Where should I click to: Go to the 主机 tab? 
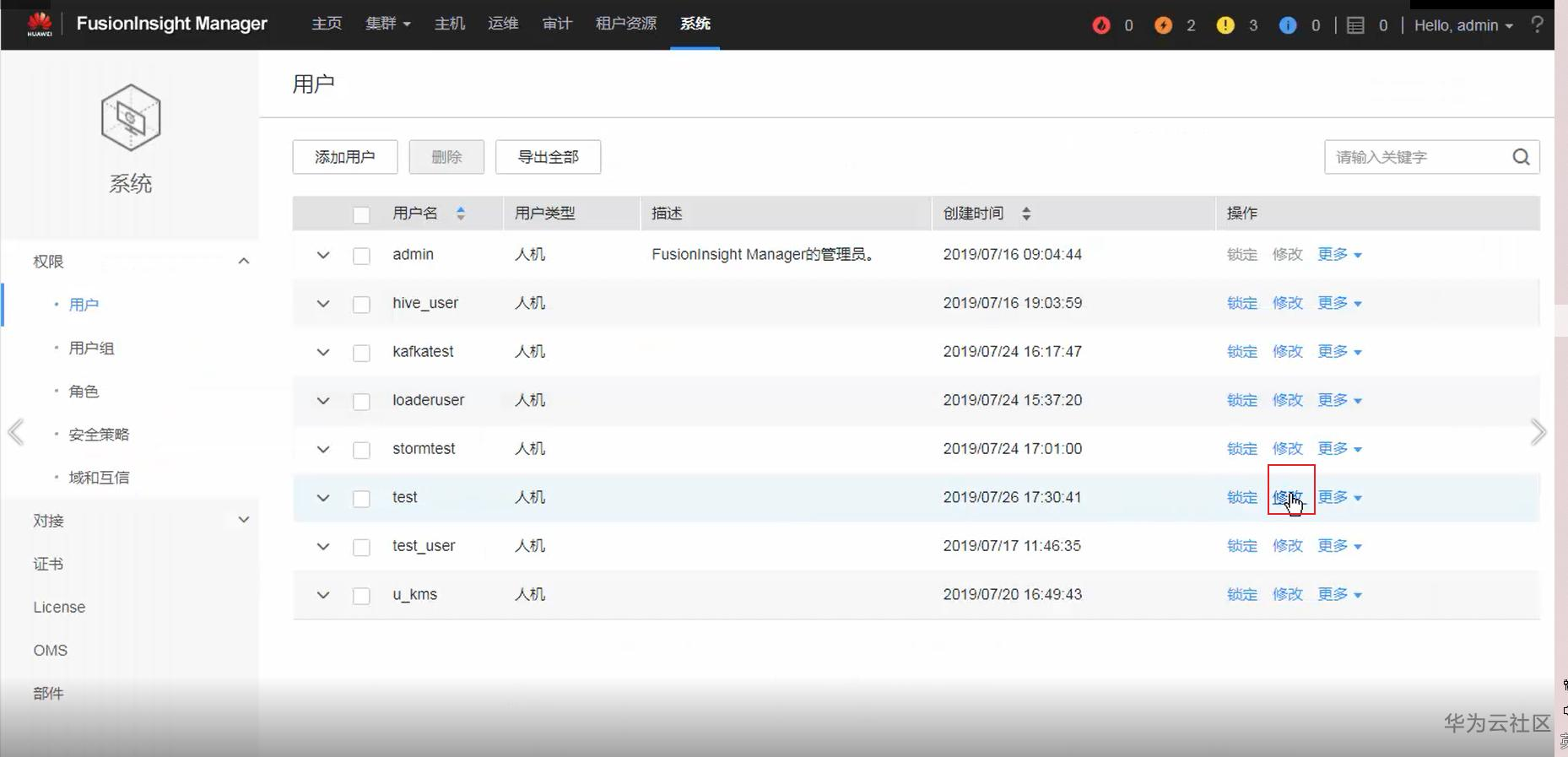point(450,24)
